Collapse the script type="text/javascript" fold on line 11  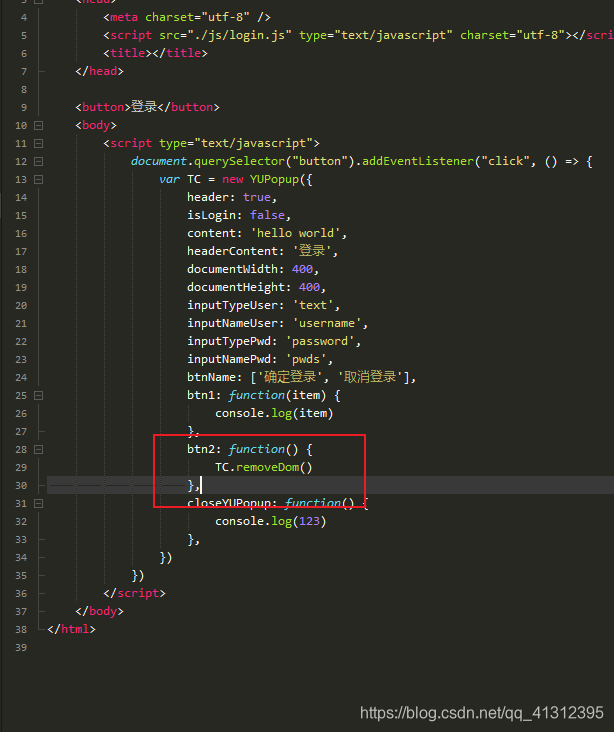pyautogui.click(x=39, y=143)
